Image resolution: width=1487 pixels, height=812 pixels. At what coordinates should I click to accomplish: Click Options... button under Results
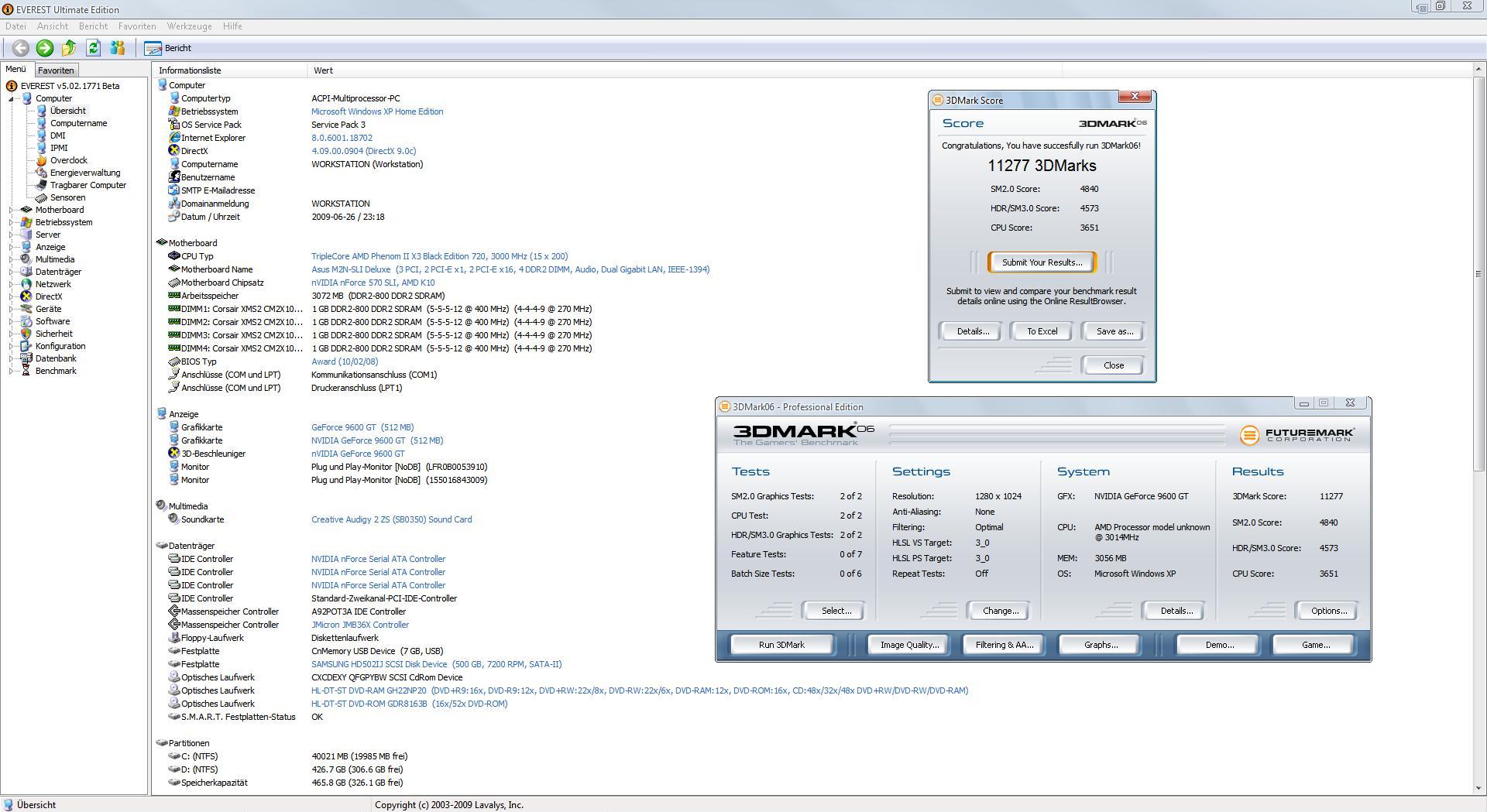(x=1328, y=611)
